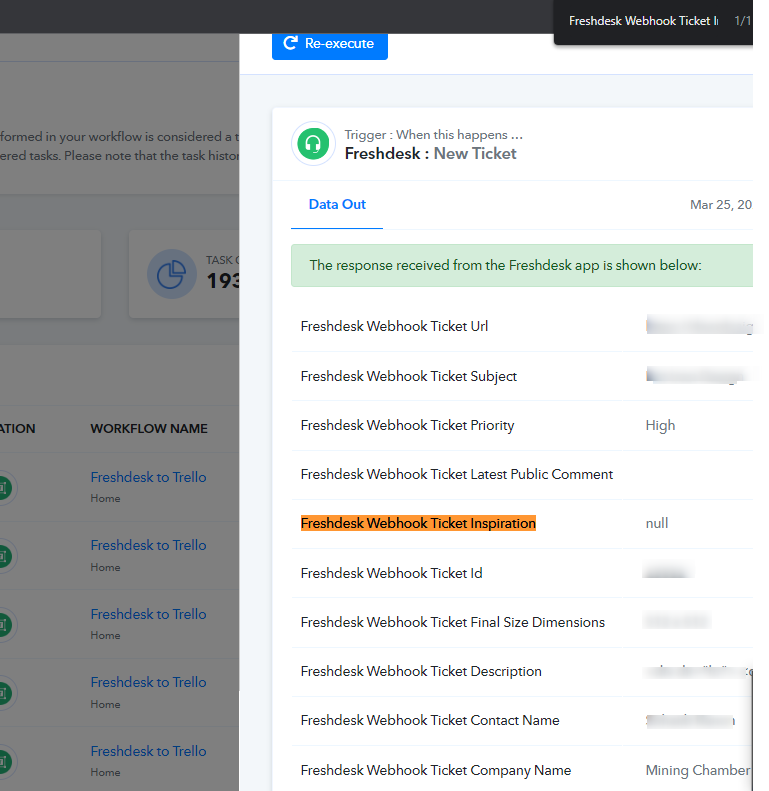769x791 pixels.
Task: Click the Freshdesk : New Ticket title
Action: point(430,153)
